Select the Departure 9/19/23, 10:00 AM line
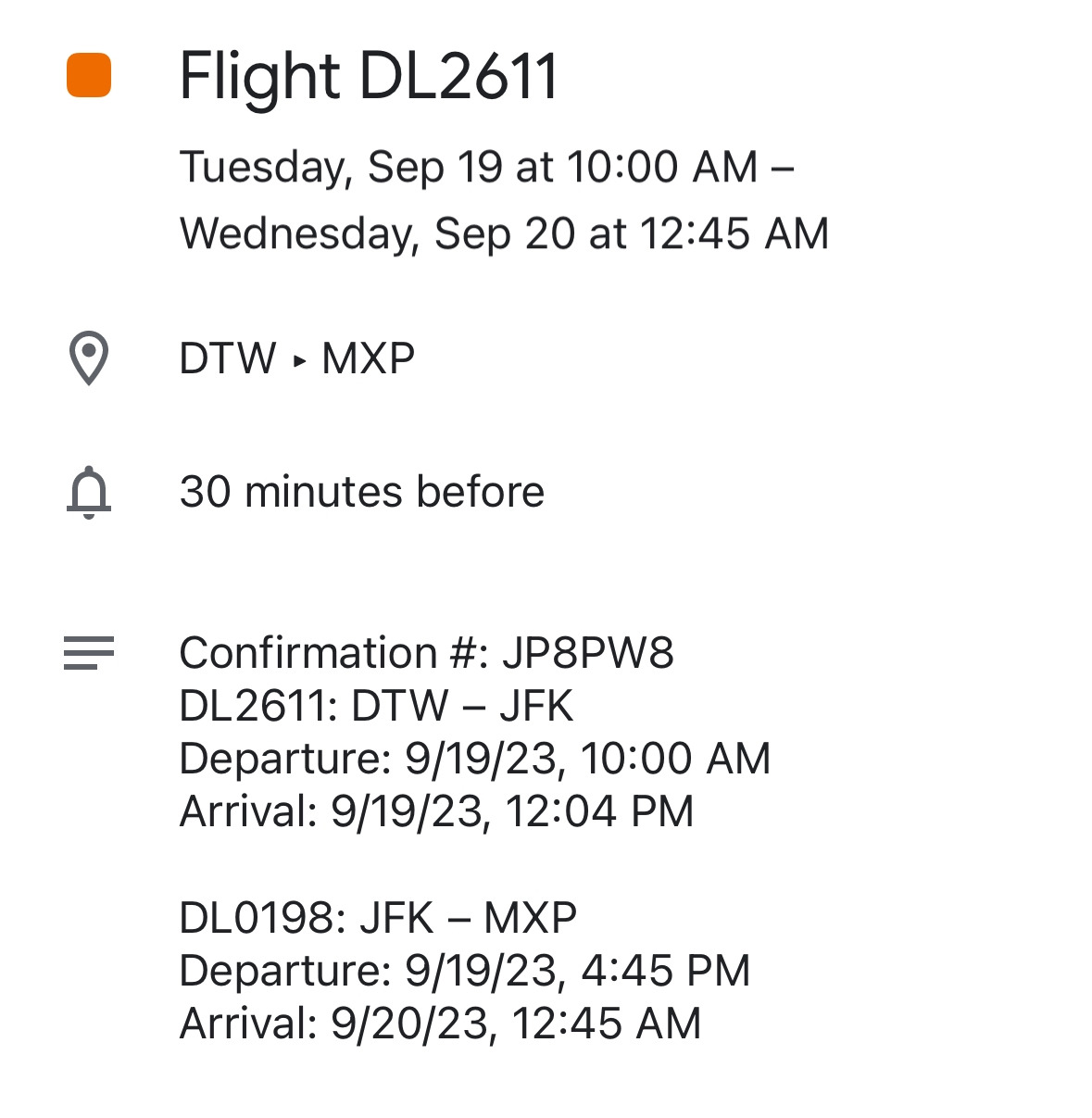Screen dimensions: 1092x1118 click(x=474, y=759)
